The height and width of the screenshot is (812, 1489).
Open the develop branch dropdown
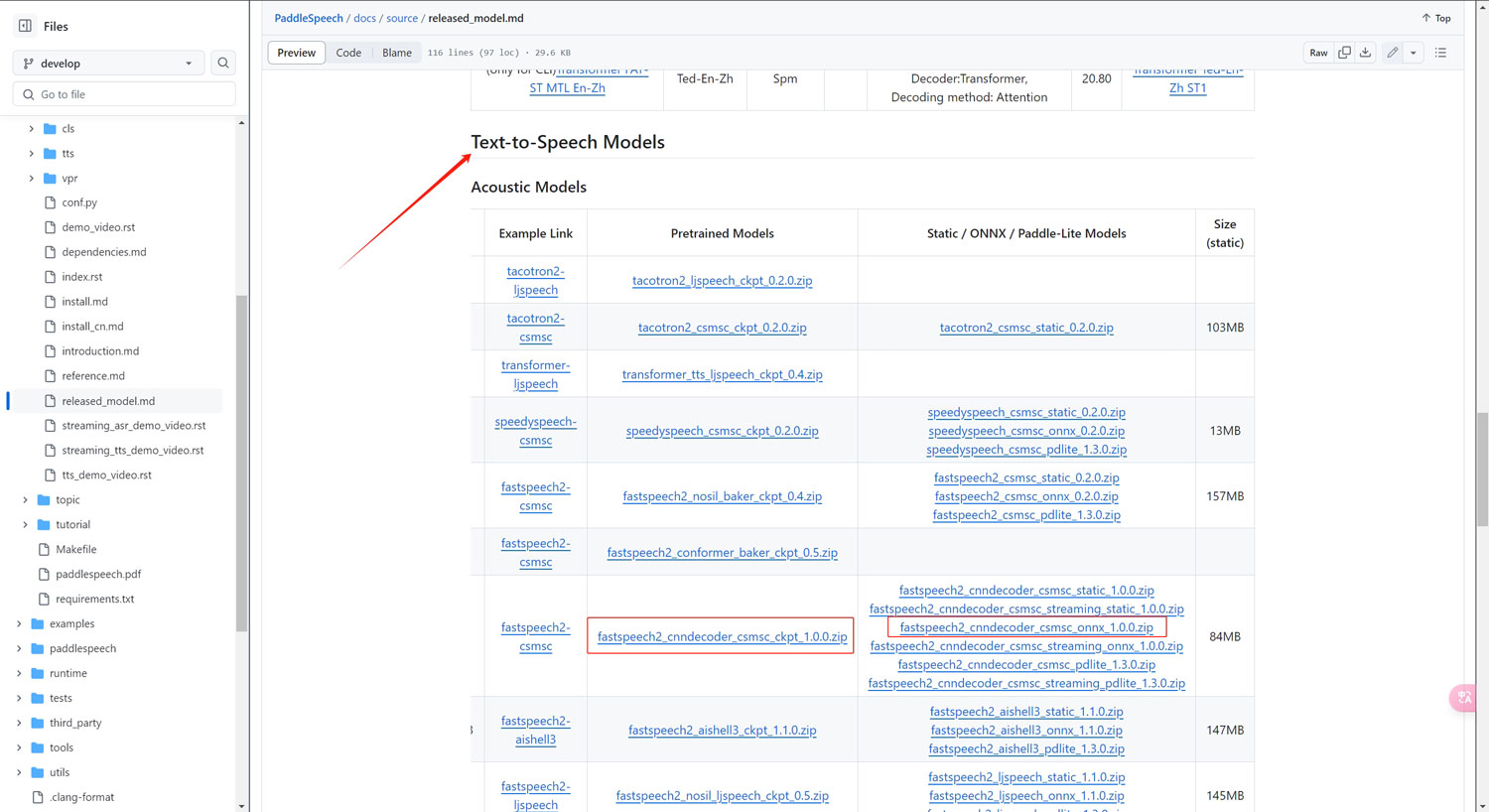[x=108, y=64]
